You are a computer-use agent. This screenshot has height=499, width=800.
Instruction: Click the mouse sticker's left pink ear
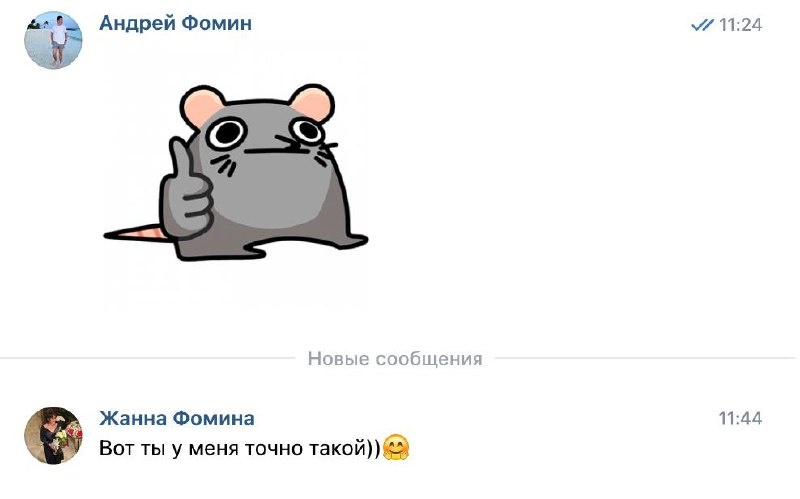point(202,106)
